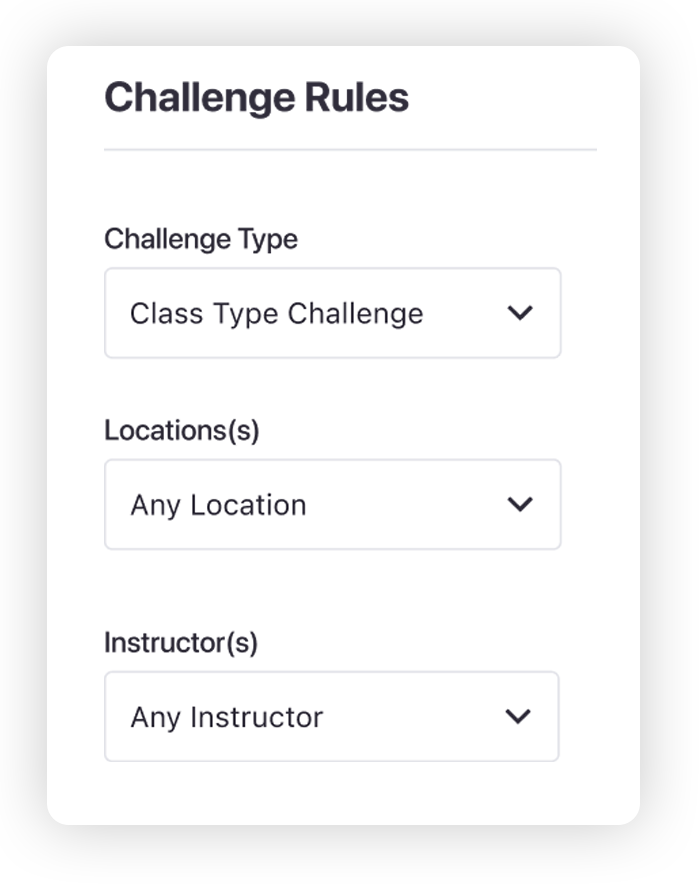Click the Instructor(s) field label
This screenshot has height=887, width=700.
tap(181, 643)
